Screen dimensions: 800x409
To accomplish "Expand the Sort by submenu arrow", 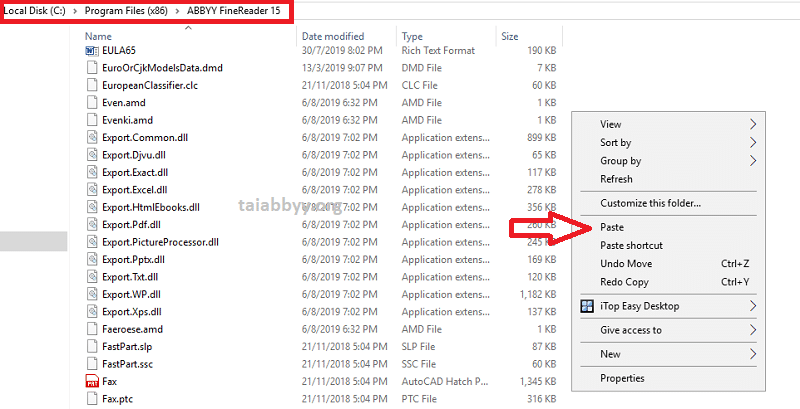I will 753,142.
